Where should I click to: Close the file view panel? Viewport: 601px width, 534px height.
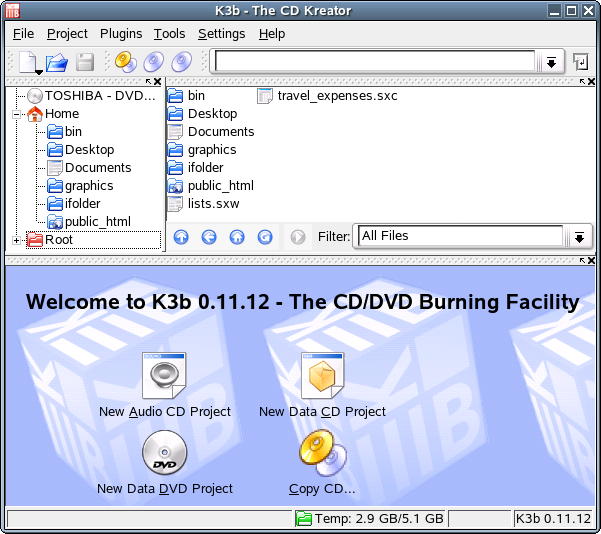591,82
